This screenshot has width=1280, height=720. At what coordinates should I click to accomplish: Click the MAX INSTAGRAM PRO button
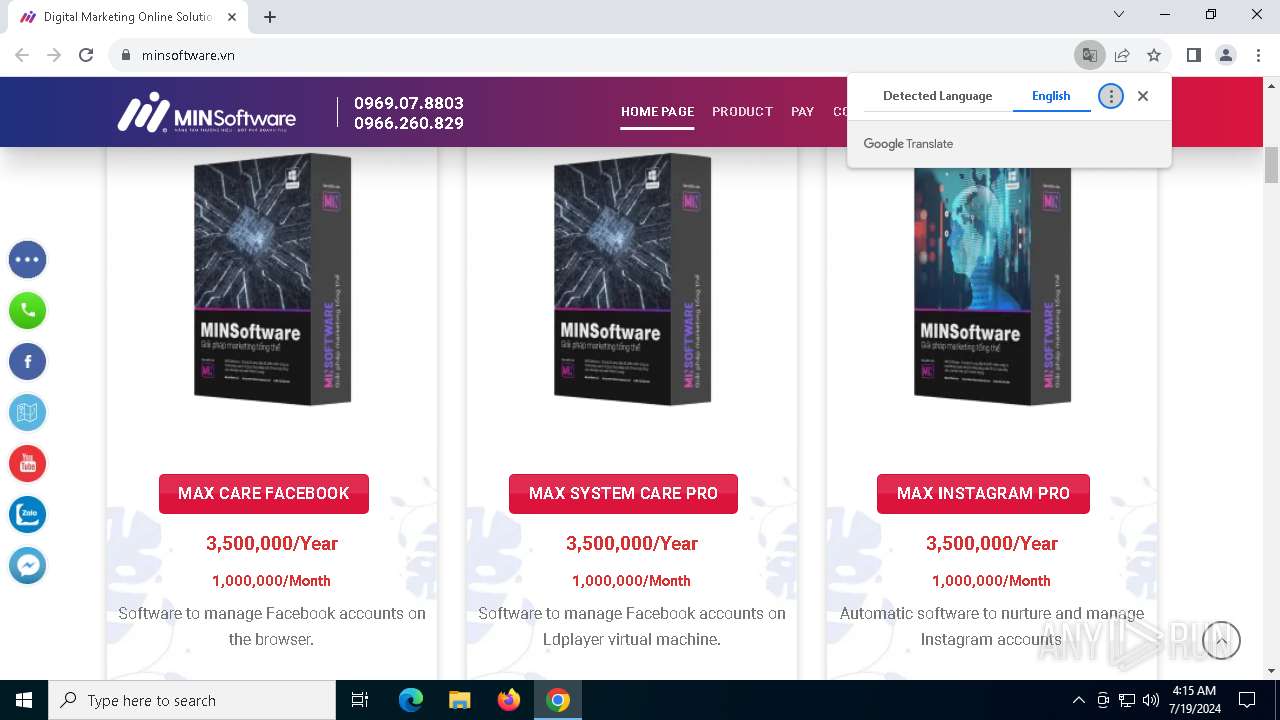coord(983,494)
